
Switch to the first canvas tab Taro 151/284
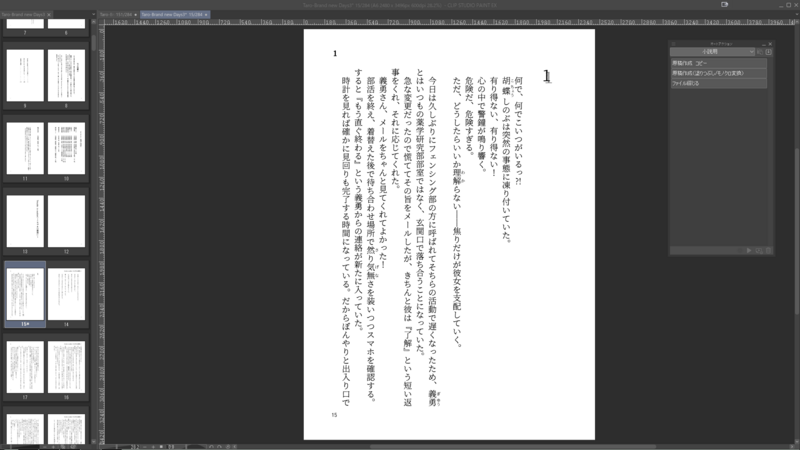(x=116, y=15)
